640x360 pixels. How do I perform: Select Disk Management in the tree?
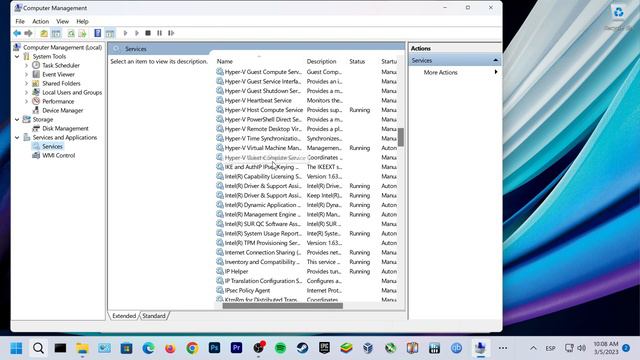(x=65, y=128)
